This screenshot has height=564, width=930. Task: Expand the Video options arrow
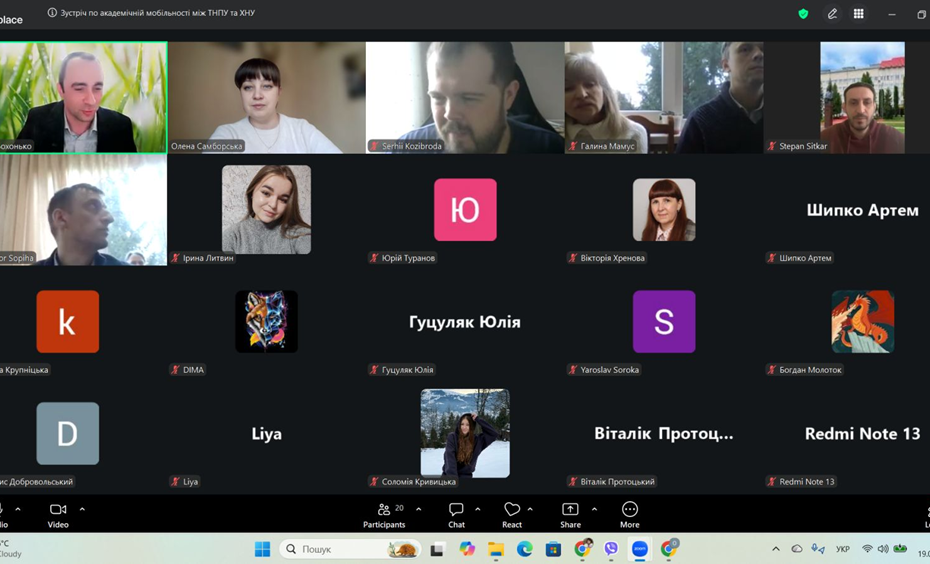click(82, 509)
